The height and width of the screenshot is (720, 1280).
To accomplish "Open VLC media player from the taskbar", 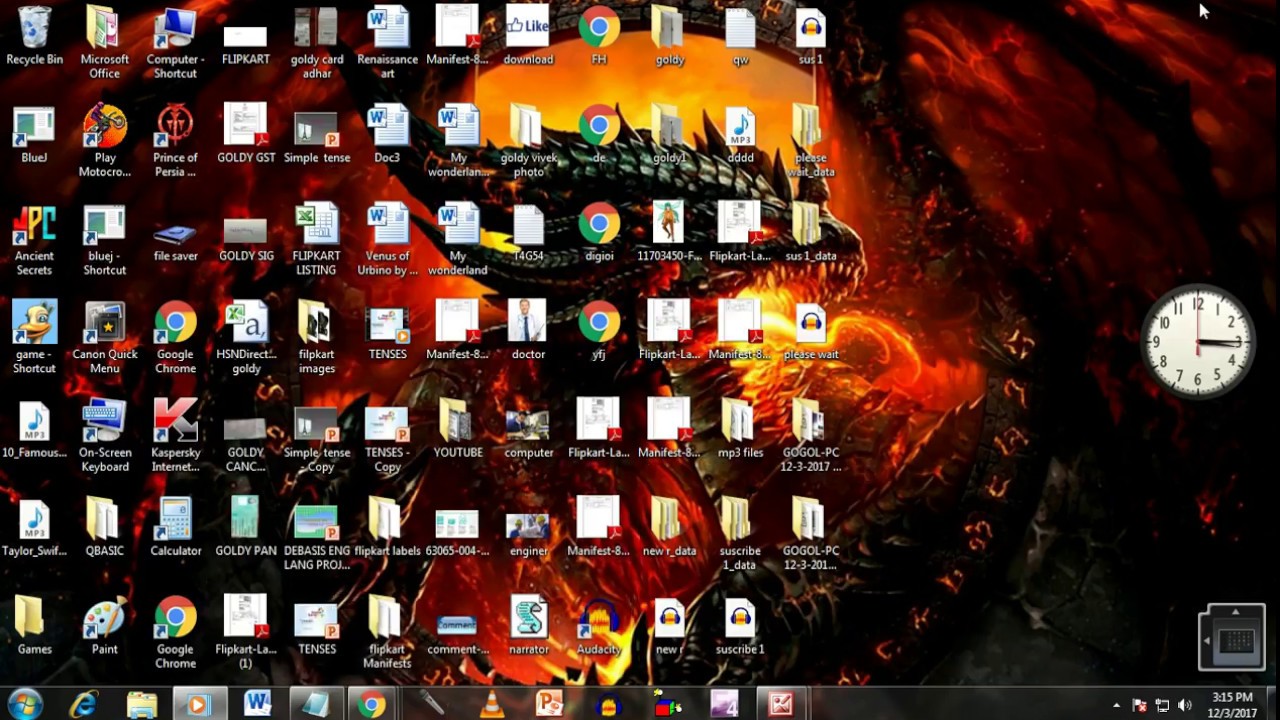I will 492,704.
